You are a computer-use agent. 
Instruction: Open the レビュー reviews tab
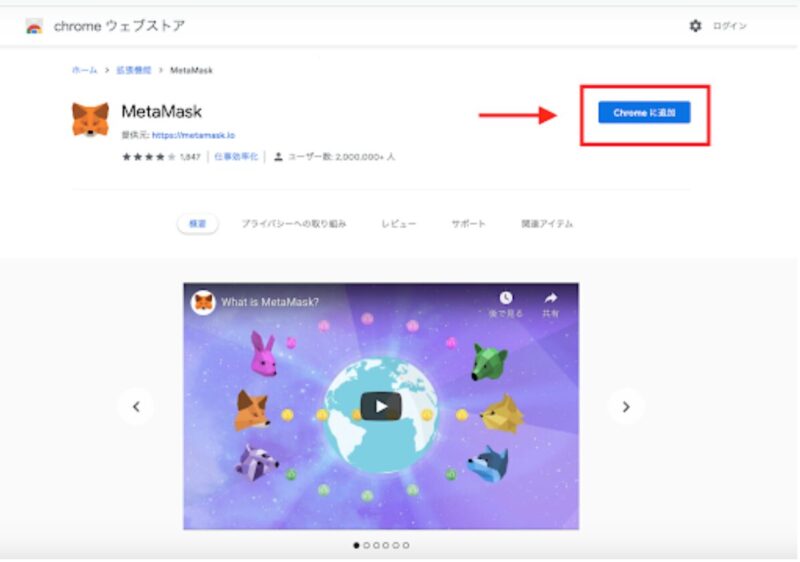pyautogui.click(x=398, y=224)
